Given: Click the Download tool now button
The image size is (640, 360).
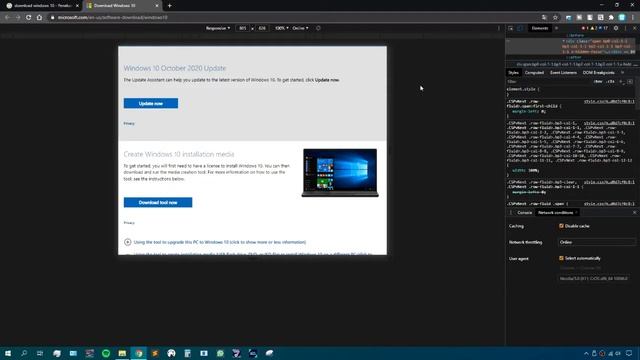Looking at the screenshot, I should click(158, 202).
